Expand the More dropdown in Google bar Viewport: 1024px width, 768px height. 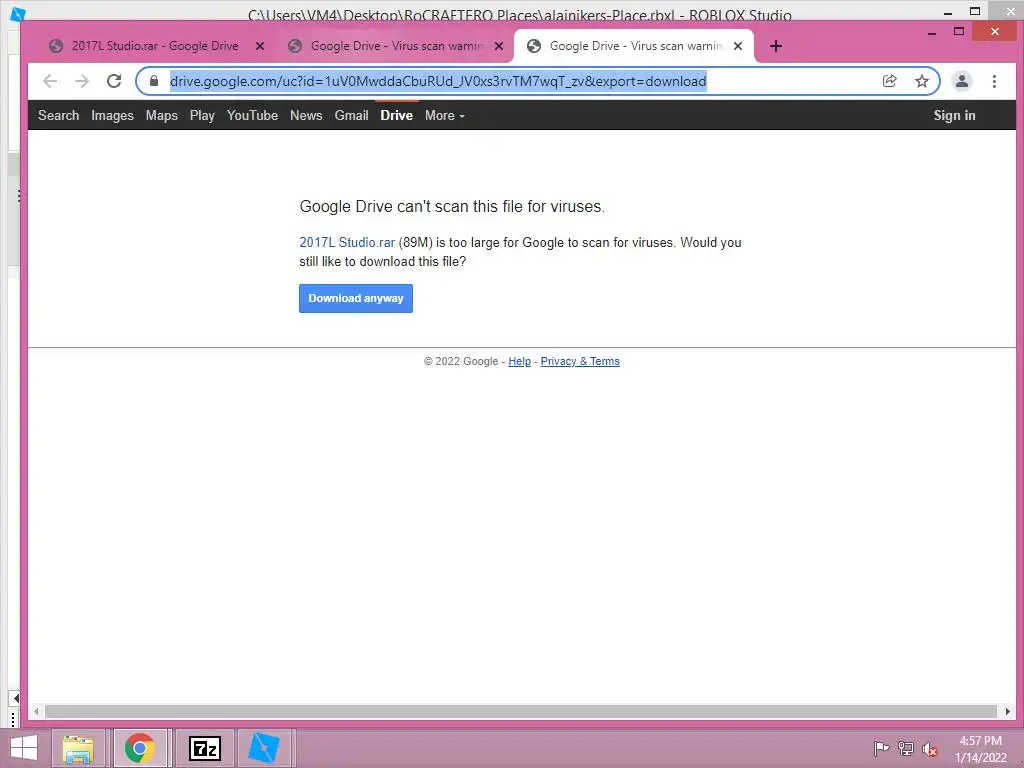(x=444, y=116)
